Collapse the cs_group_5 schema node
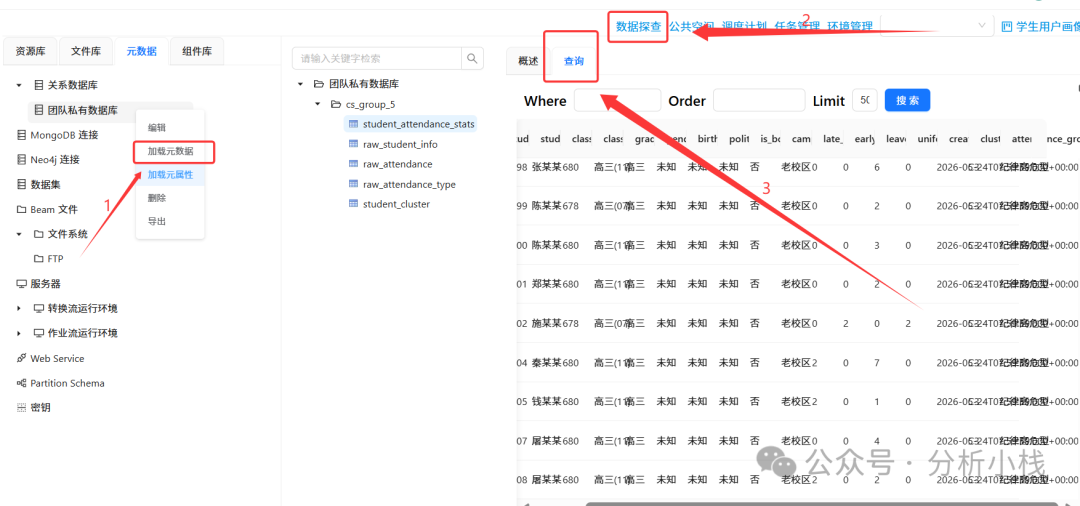The height and width of the screenshot is (506, 1080). pos(317,105)
